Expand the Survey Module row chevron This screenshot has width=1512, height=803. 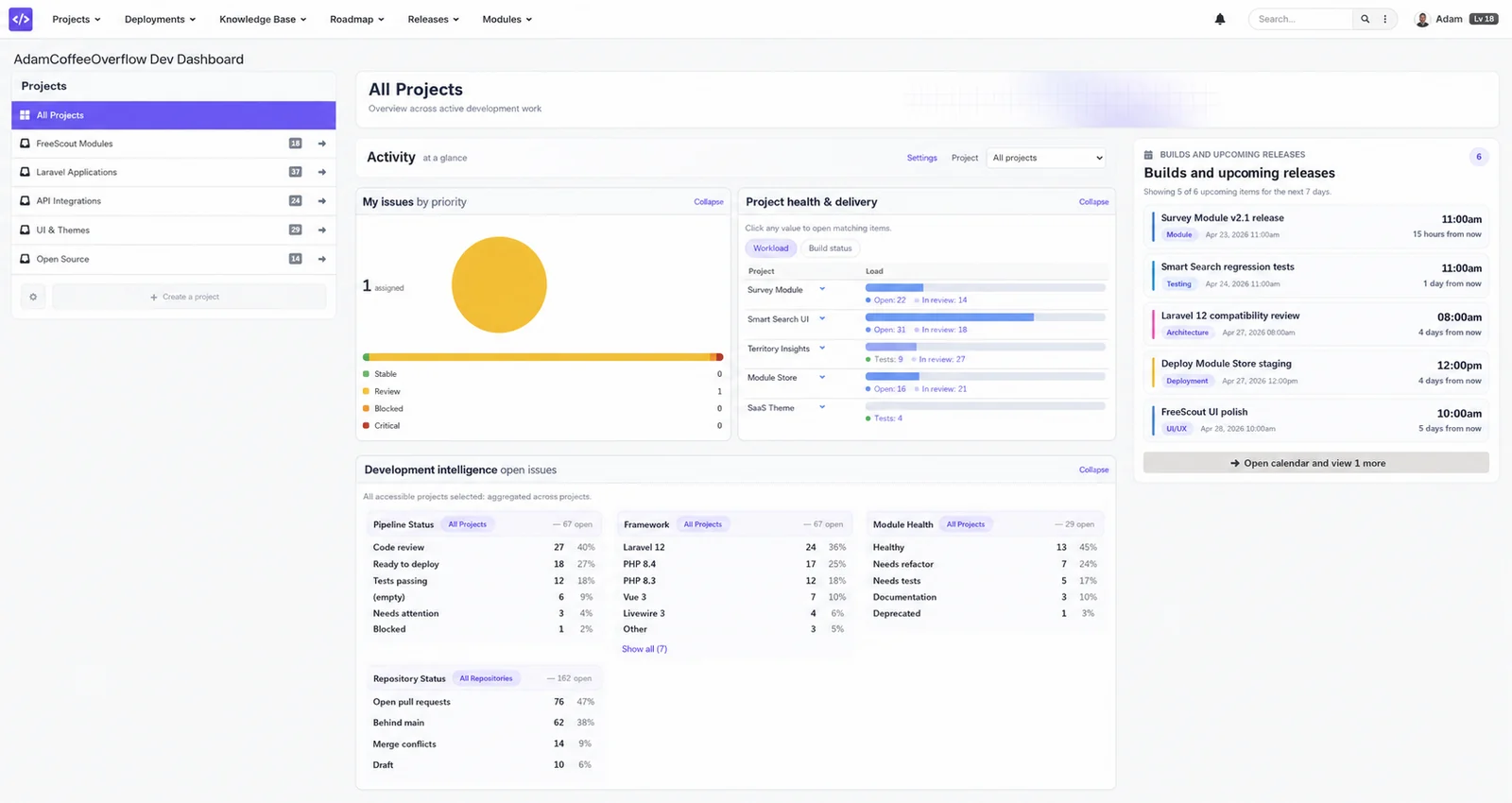[822, 289]
